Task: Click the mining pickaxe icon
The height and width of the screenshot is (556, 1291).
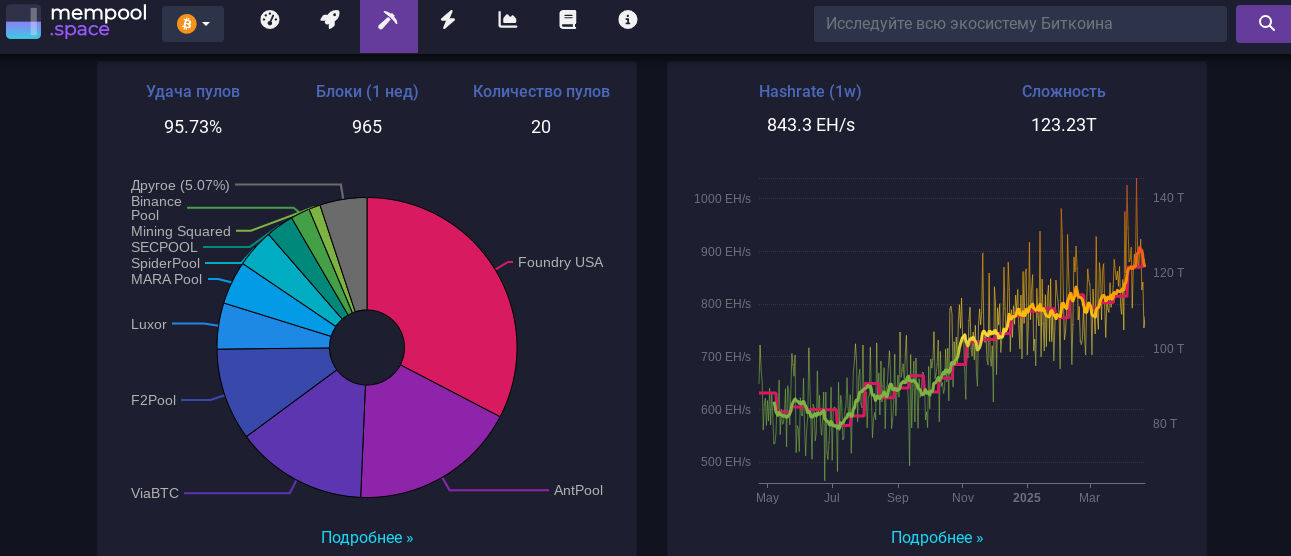Action: point(388,21)
